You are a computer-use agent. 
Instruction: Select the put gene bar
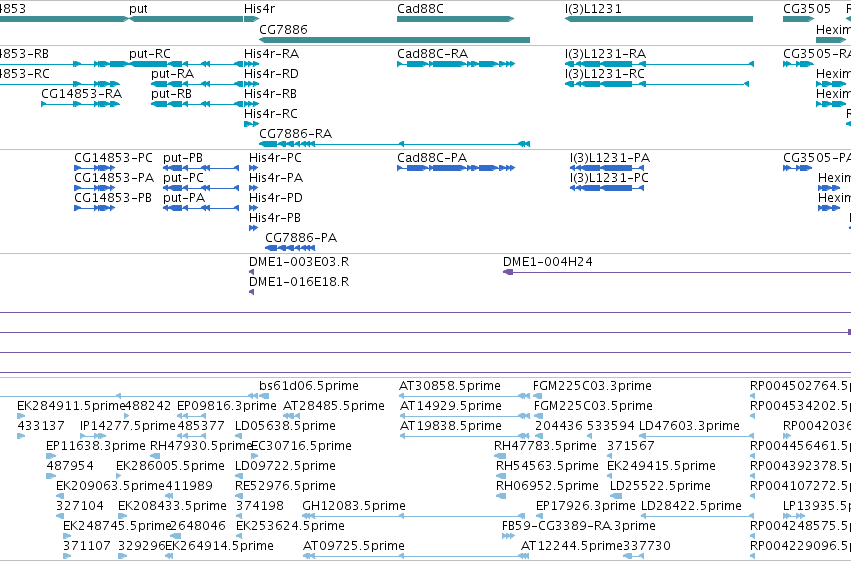pyautogui.click(x=186, y=19)
